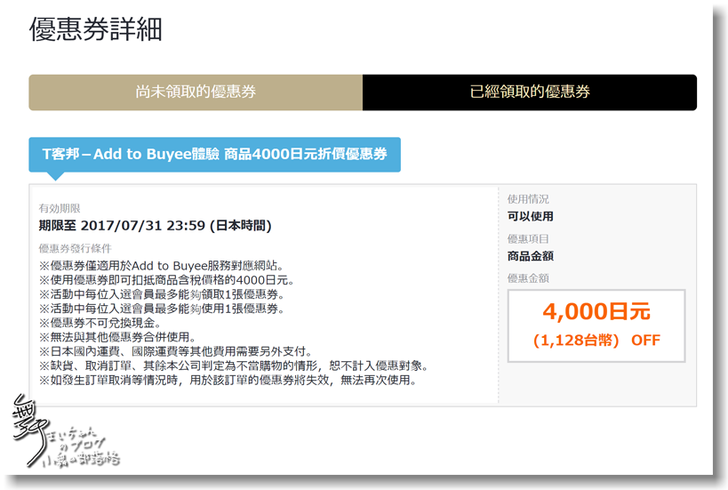Click the line 如發生訂單取消等情況時
Image resolution: width=728 pixels, height=490 pixels.
pos(228,380)
